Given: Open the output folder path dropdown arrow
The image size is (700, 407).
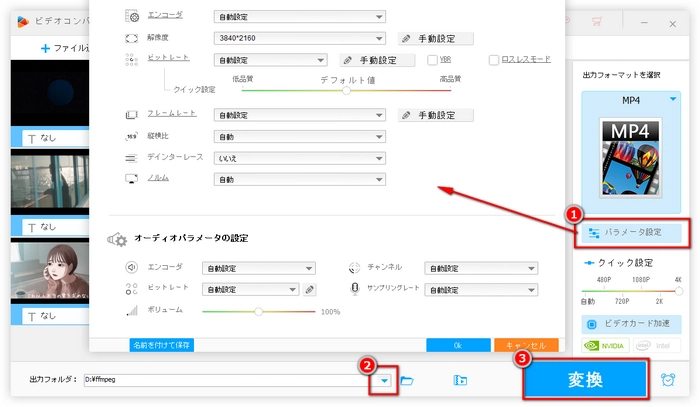Looking at the screenshot, I should pyautogui.click(x=384, y=381).
